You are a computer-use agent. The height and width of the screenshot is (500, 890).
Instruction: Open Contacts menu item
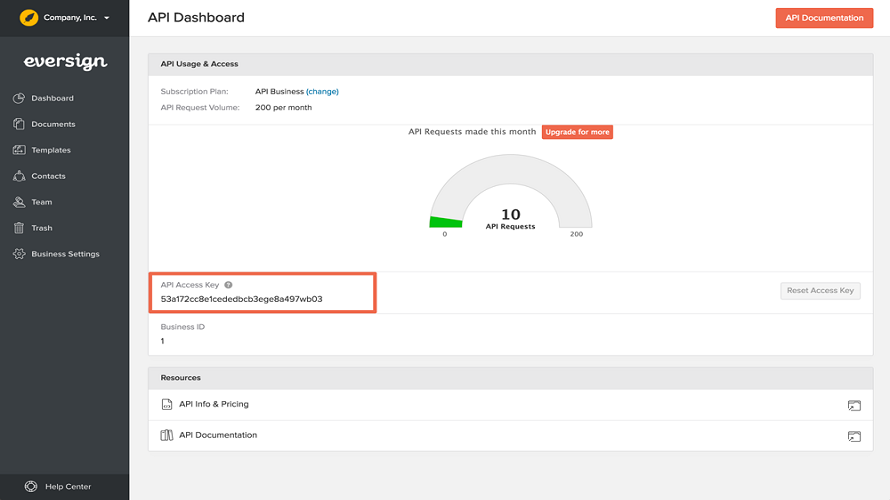(x=48, y=176)
